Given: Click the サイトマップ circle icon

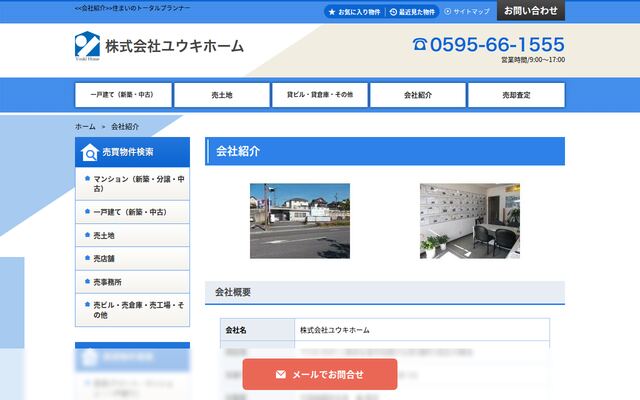Looking at the screenshot, I should (447, 11).
